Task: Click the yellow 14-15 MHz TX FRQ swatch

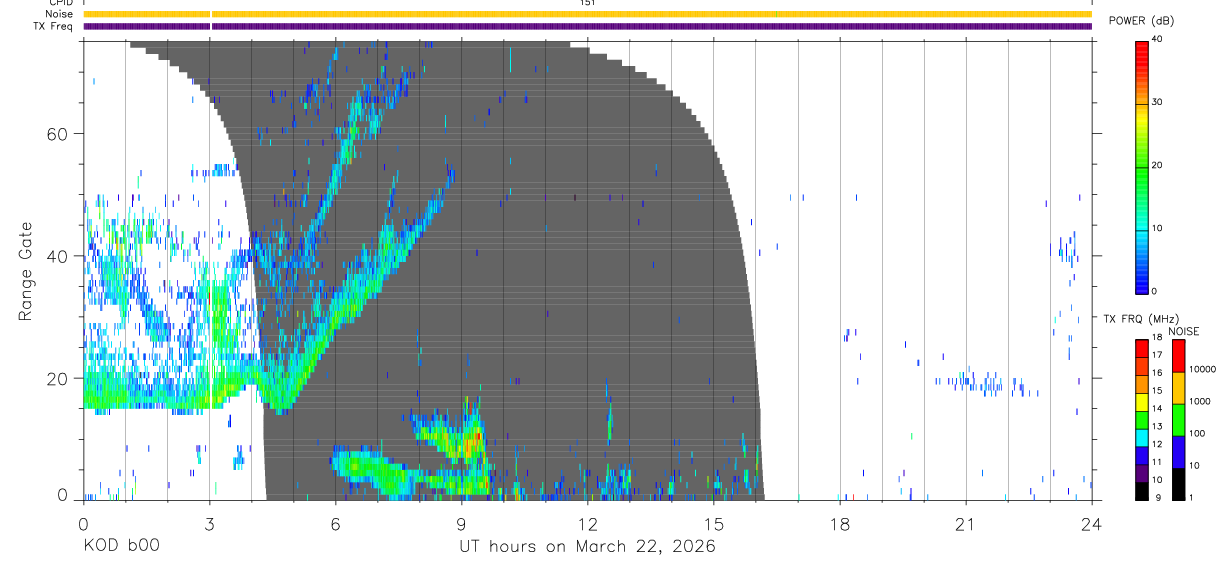Action: click(x=1142, y=404)
